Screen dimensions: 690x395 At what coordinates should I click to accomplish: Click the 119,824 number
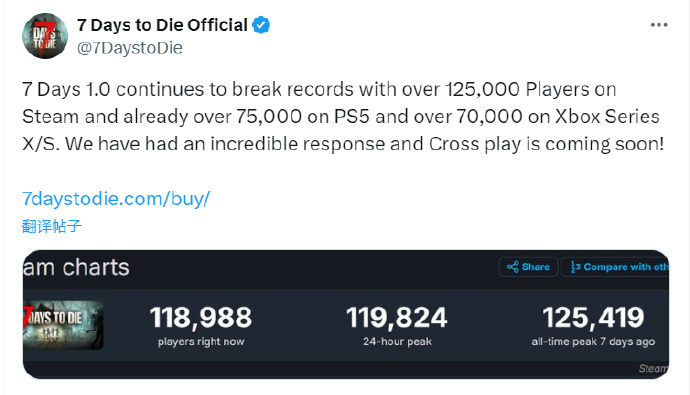click(397, 318)
